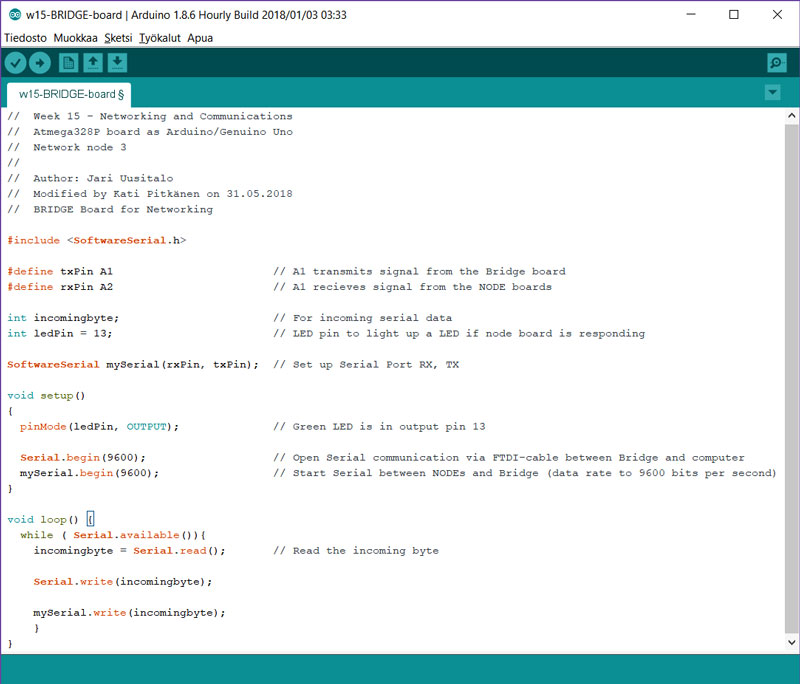Click the 'mySerial.begin(9600);' statement
Screen dimensions: 800x684
tap(90, 473)
